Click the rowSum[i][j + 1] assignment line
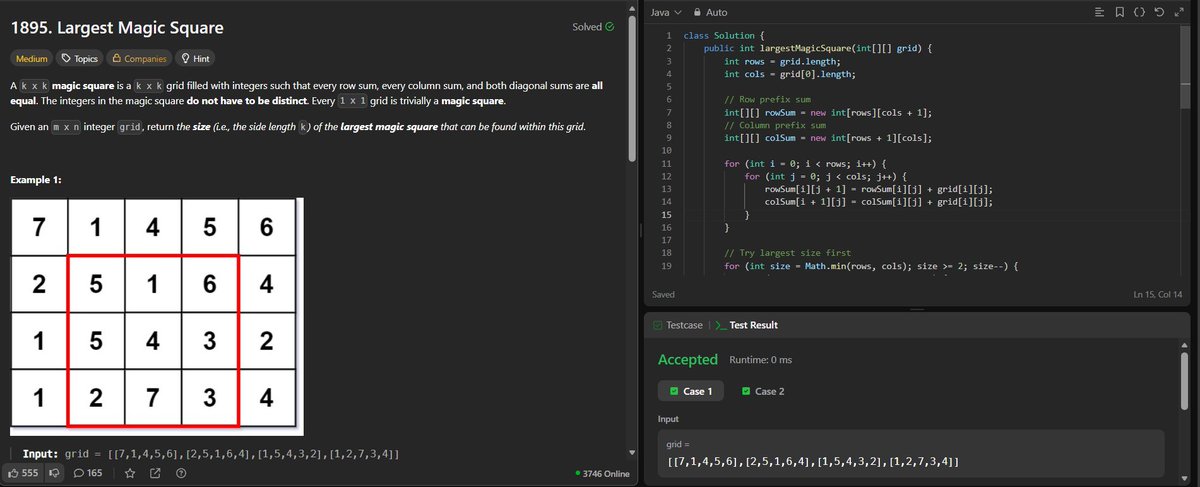 pos(880,188)
